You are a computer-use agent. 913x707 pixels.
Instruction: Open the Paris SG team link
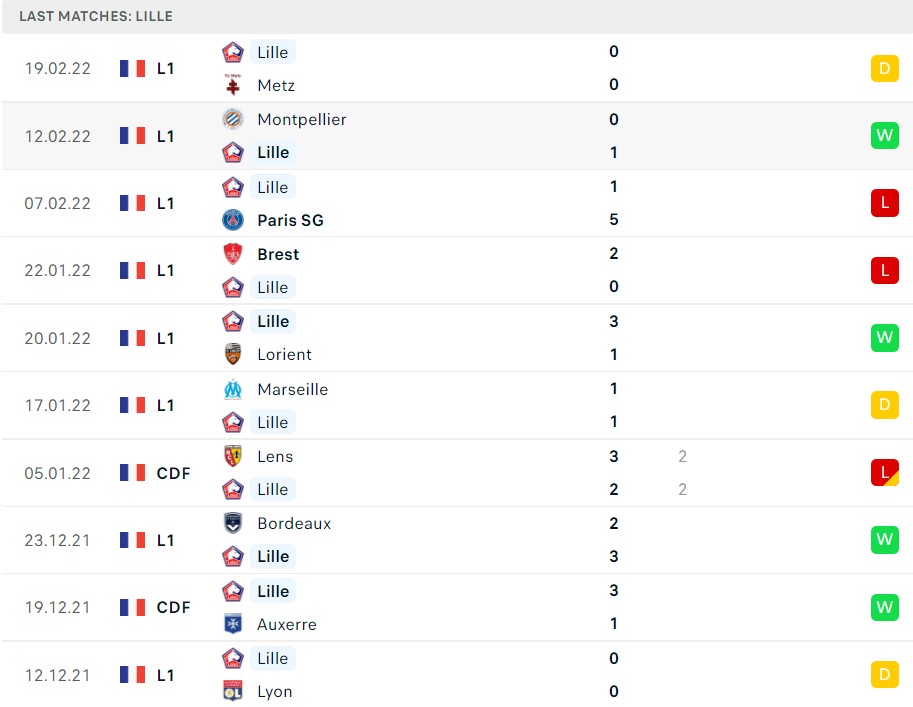tap(290, 220)
